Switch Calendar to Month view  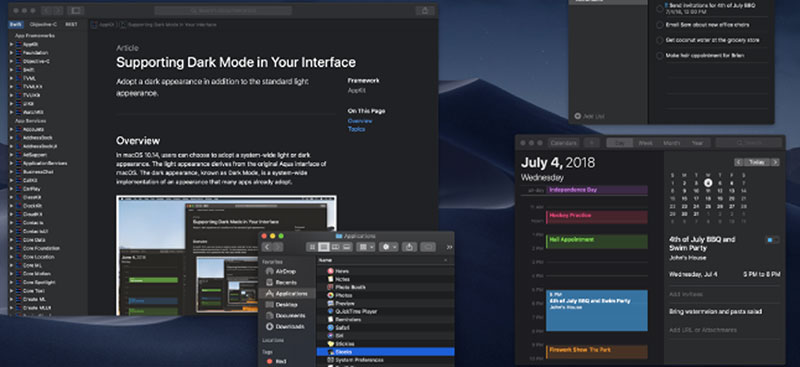point(671,143)
